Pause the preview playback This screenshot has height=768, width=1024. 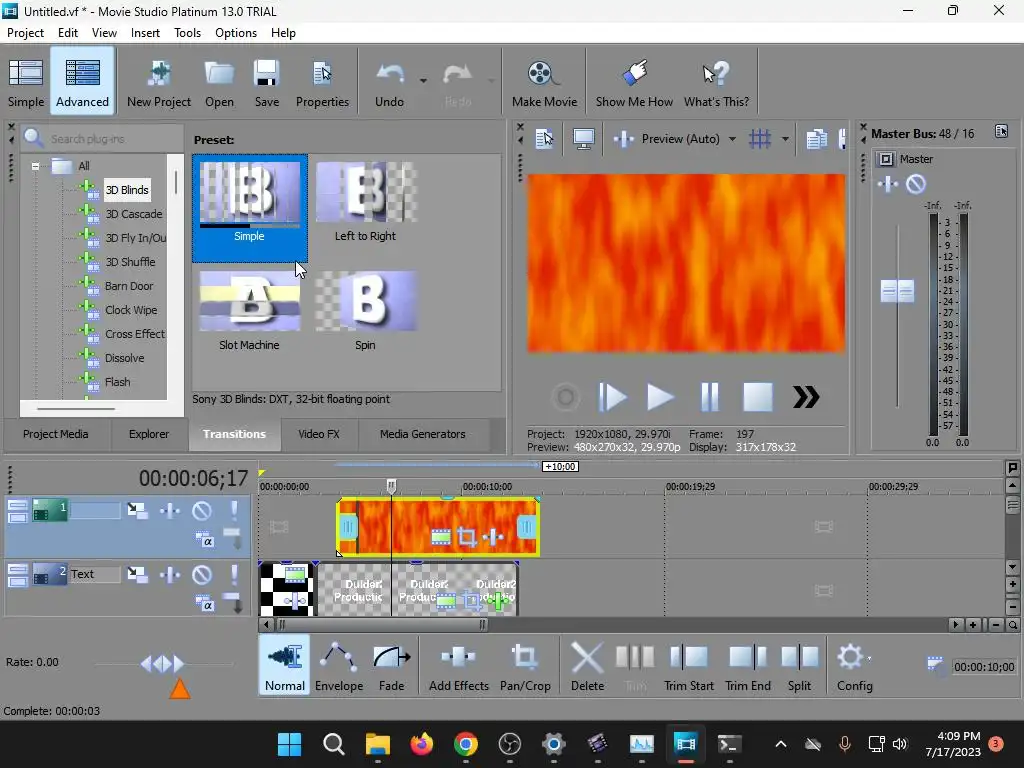(709, 396)
